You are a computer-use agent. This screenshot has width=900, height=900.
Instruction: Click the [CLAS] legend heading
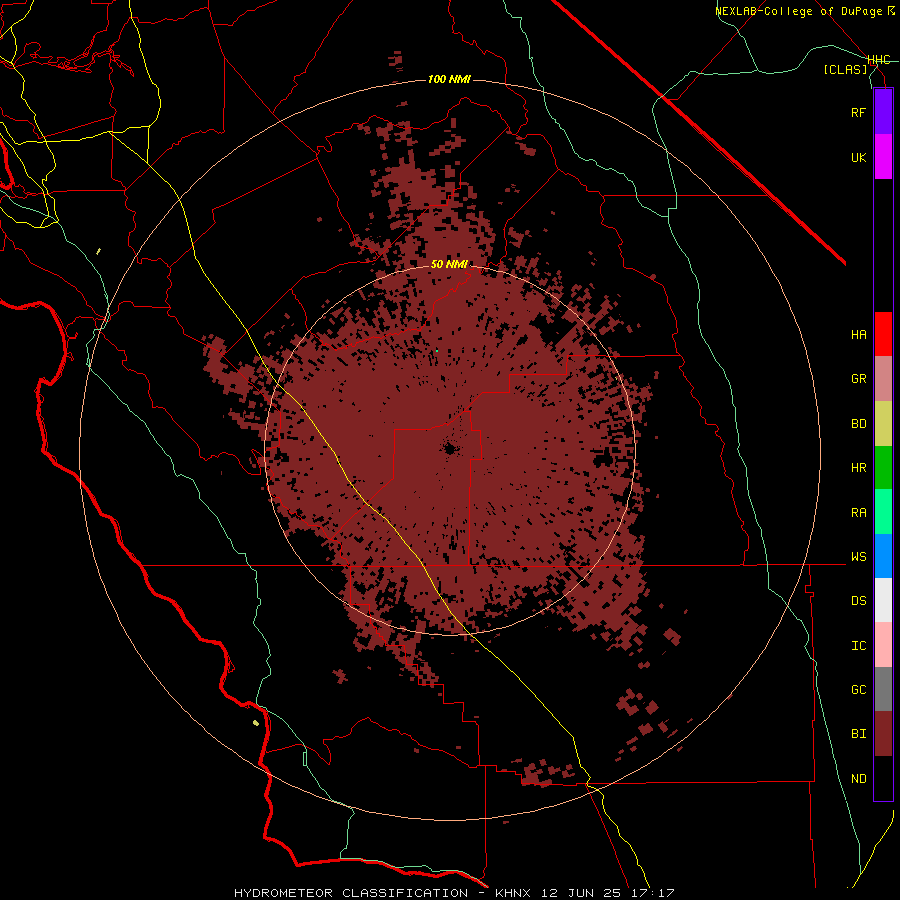845,69
